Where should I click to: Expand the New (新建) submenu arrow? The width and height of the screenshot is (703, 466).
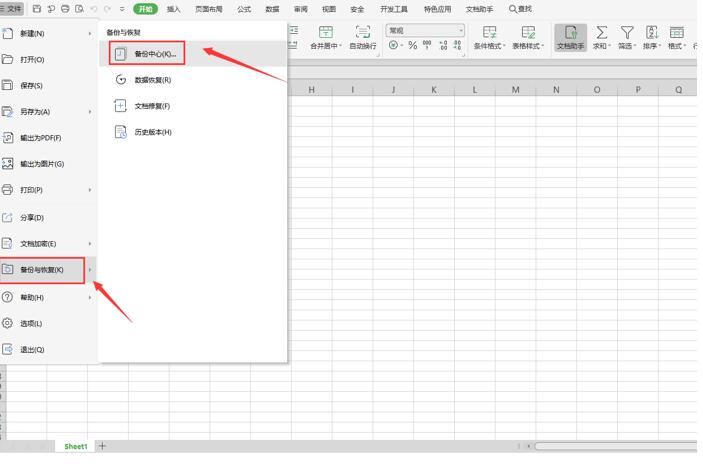click(89, 33)
